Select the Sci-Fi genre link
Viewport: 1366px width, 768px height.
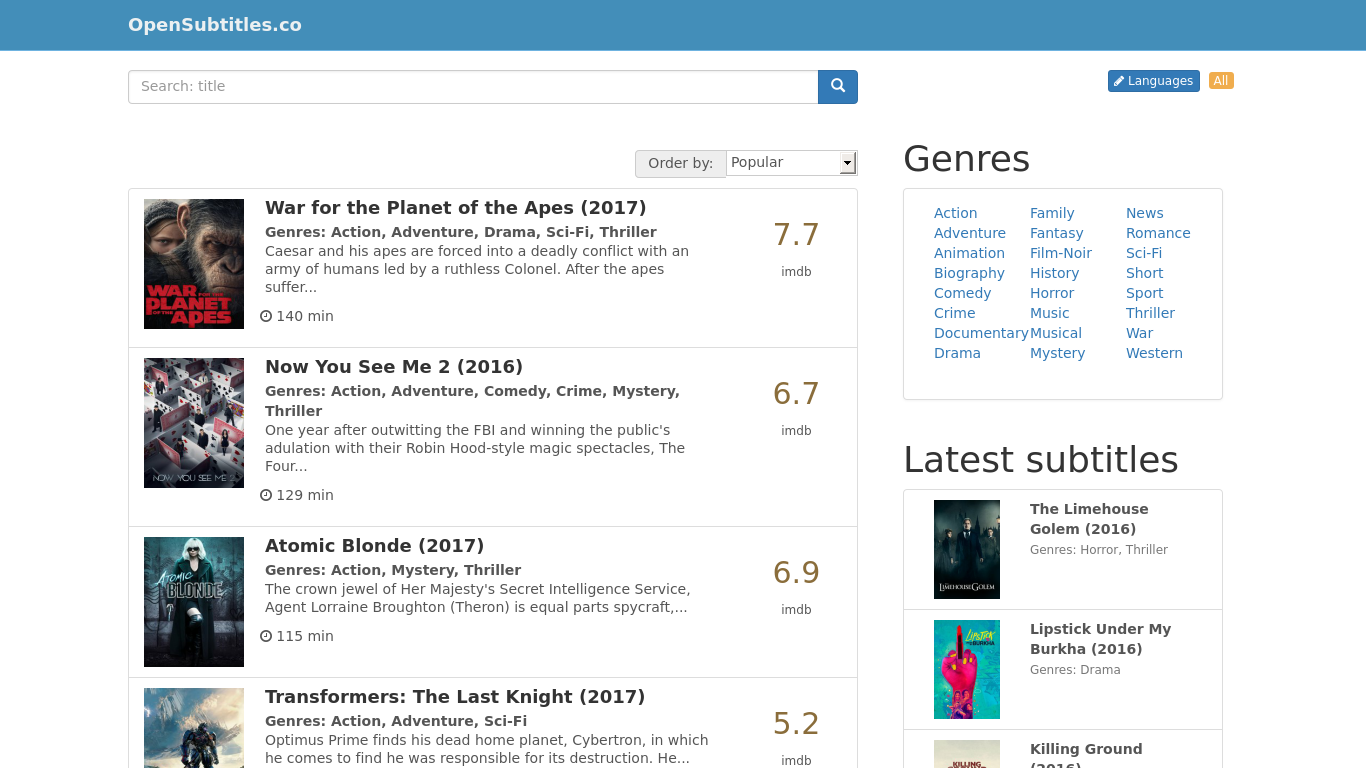(x=1144, y=253)
